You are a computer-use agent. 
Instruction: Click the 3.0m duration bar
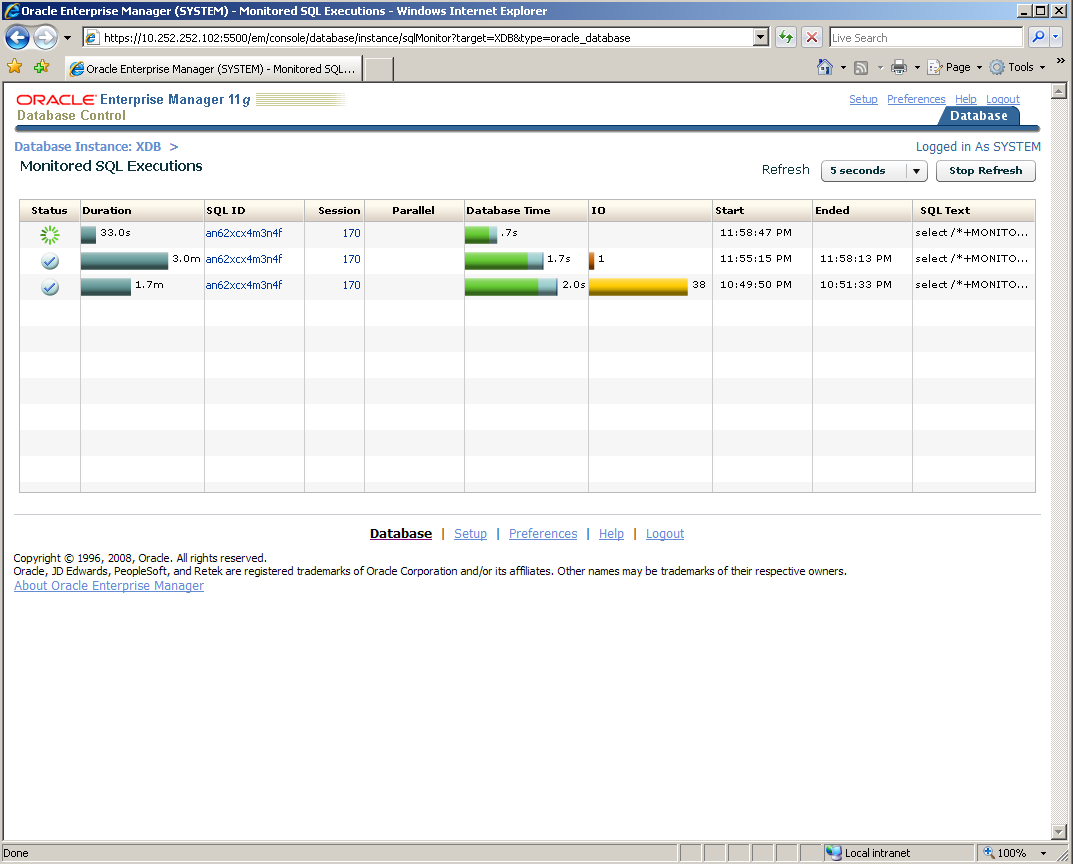[x=124, y=261]
